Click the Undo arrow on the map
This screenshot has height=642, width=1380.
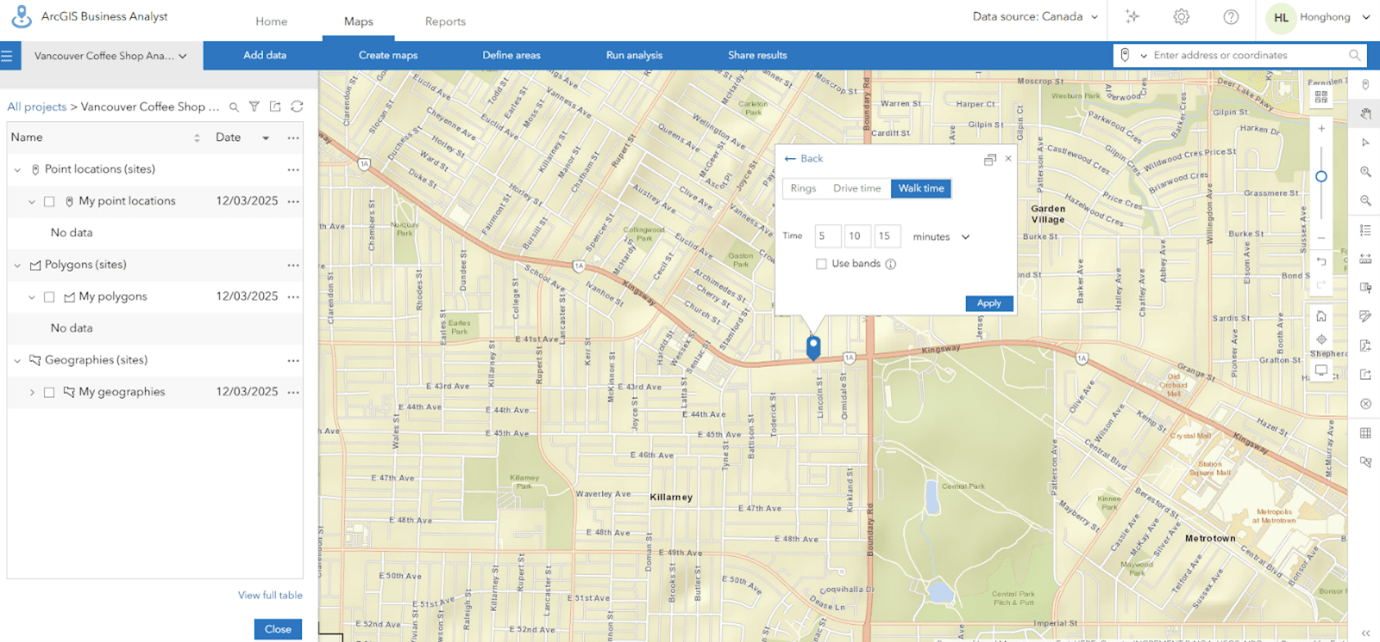click(1321, 260)
